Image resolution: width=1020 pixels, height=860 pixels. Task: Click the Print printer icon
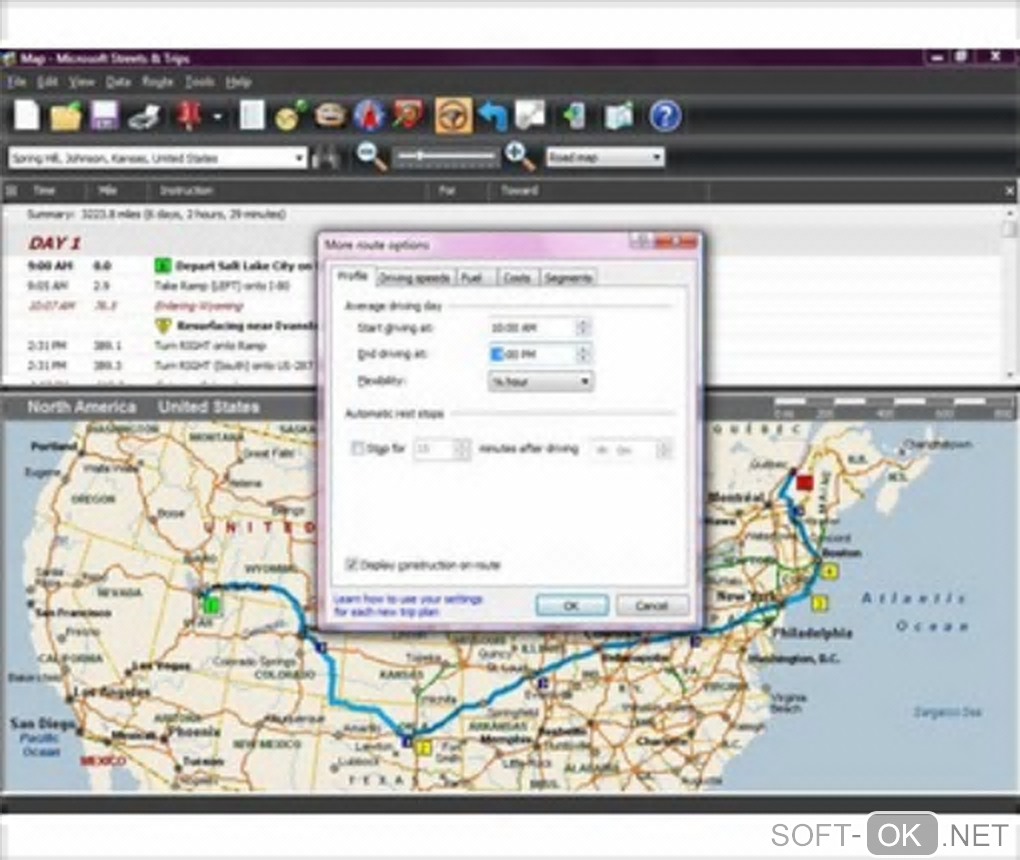pyautogui.click(x=144, y=117)
